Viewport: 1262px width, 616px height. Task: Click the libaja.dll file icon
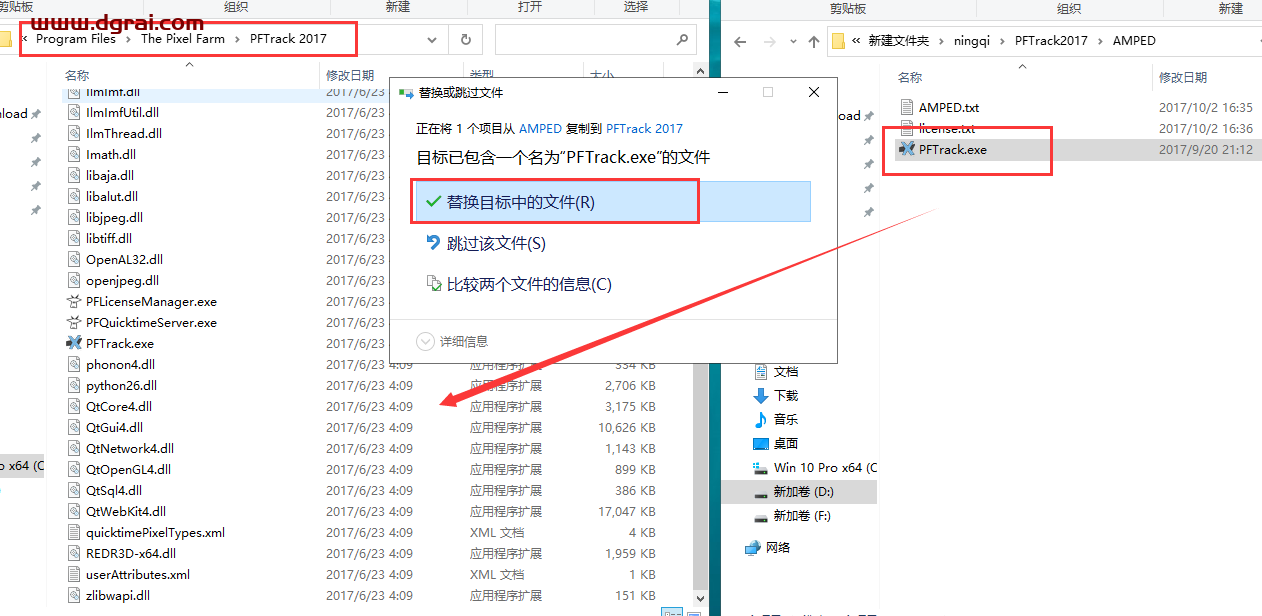coord(74,175)
